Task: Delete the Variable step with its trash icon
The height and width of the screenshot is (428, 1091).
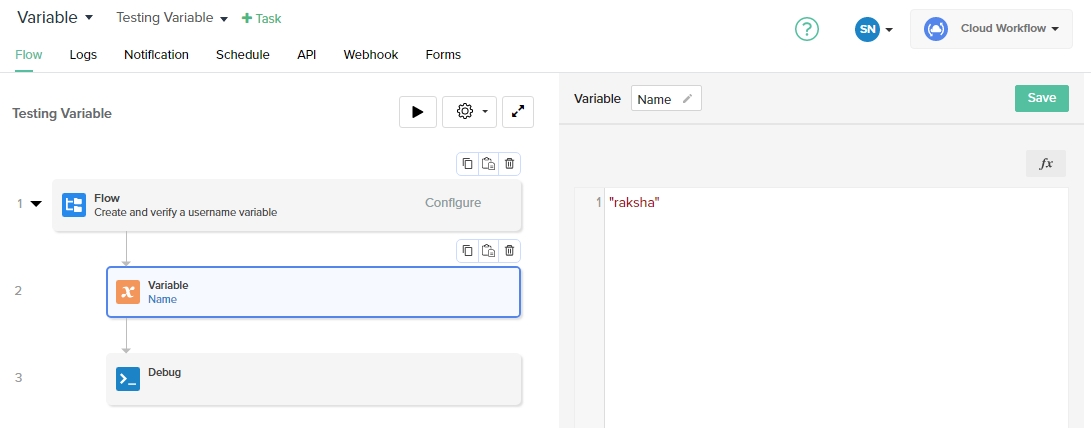Action: point(509,251)
